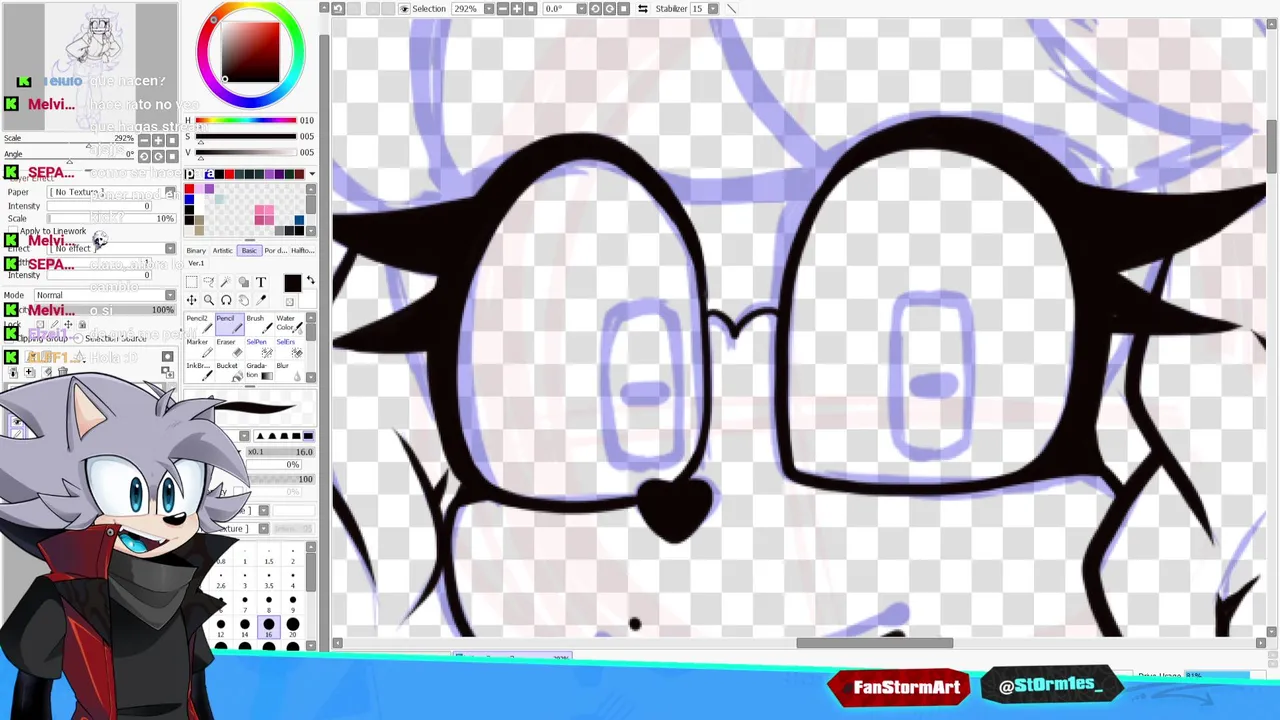Select brush size 1.5 preset
Screen dimensions: 1280x720
[x=269, y=556]
